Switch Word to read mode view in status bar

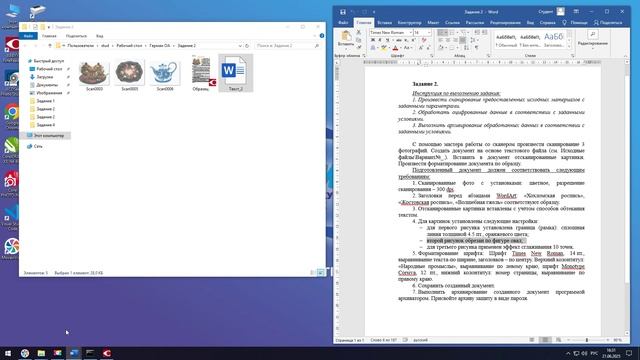pos(532,340)
